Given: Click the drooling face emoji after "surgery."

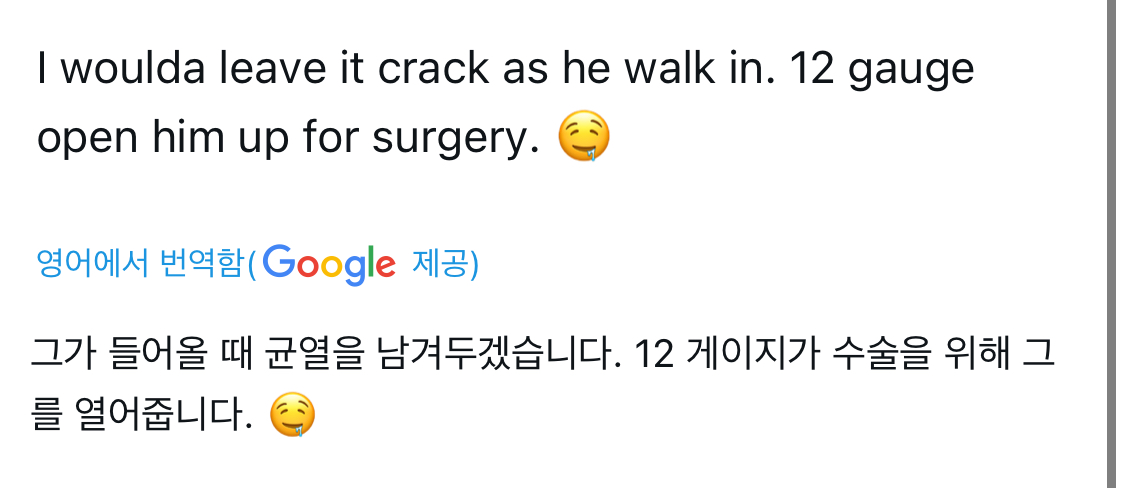Looking at the screenshot, I should (583, 139).
